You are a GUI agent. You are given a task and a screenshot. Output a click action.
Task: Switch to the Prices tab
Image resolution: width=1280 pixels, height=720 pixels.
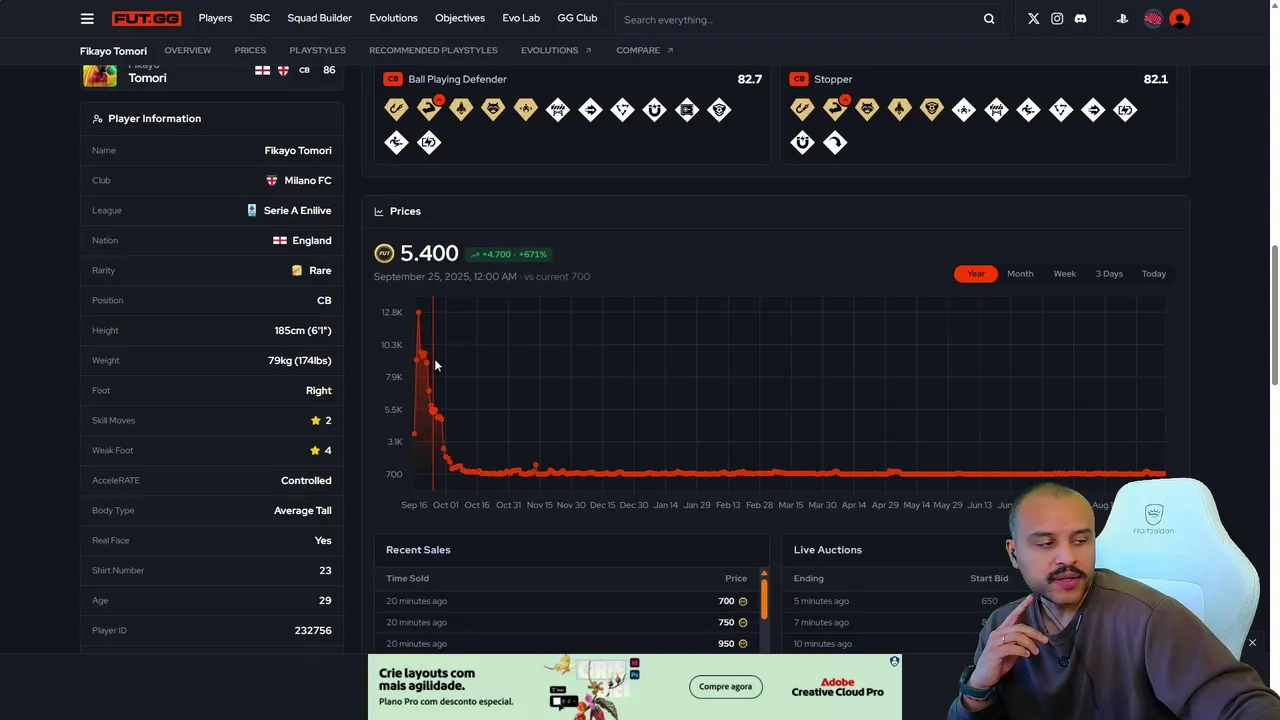click(x=250, y=50)
